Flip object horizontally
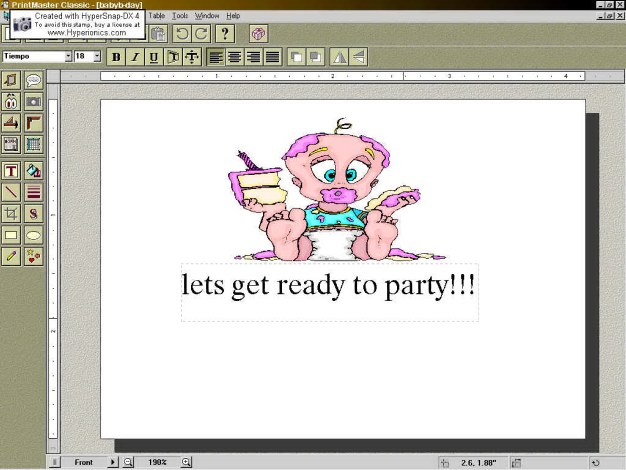Viewport: 626px width, 470px height. click(x=339, y=57)
